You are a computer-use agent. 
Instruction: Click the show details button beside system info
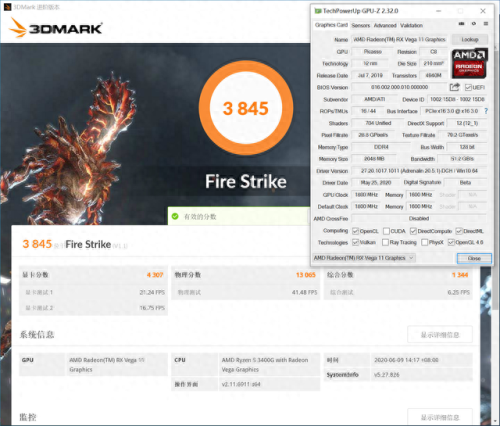click(440, 334)
